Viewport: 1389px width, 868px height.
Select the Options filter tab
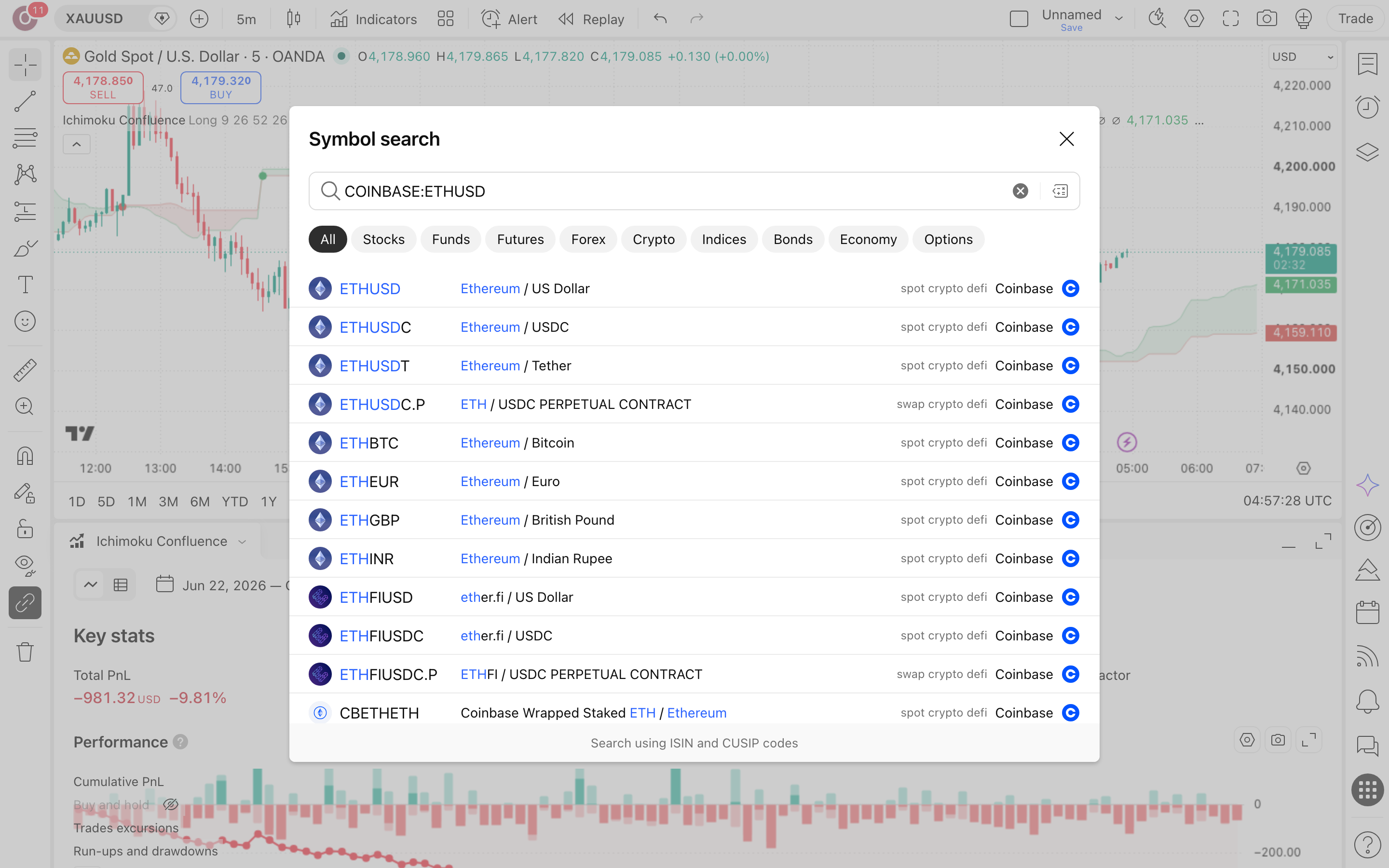[948, 239]
